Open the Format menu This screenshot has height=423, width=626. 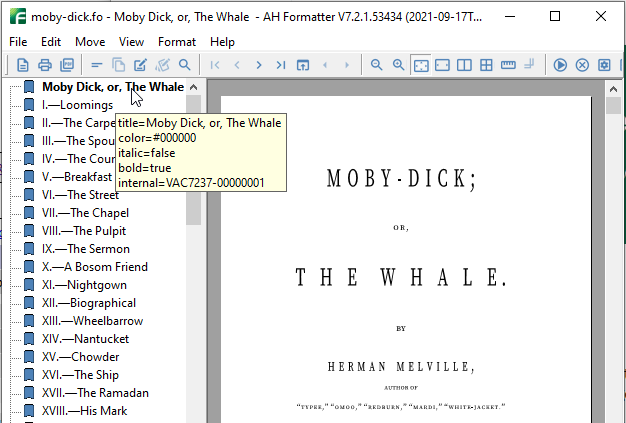[177, 42]
